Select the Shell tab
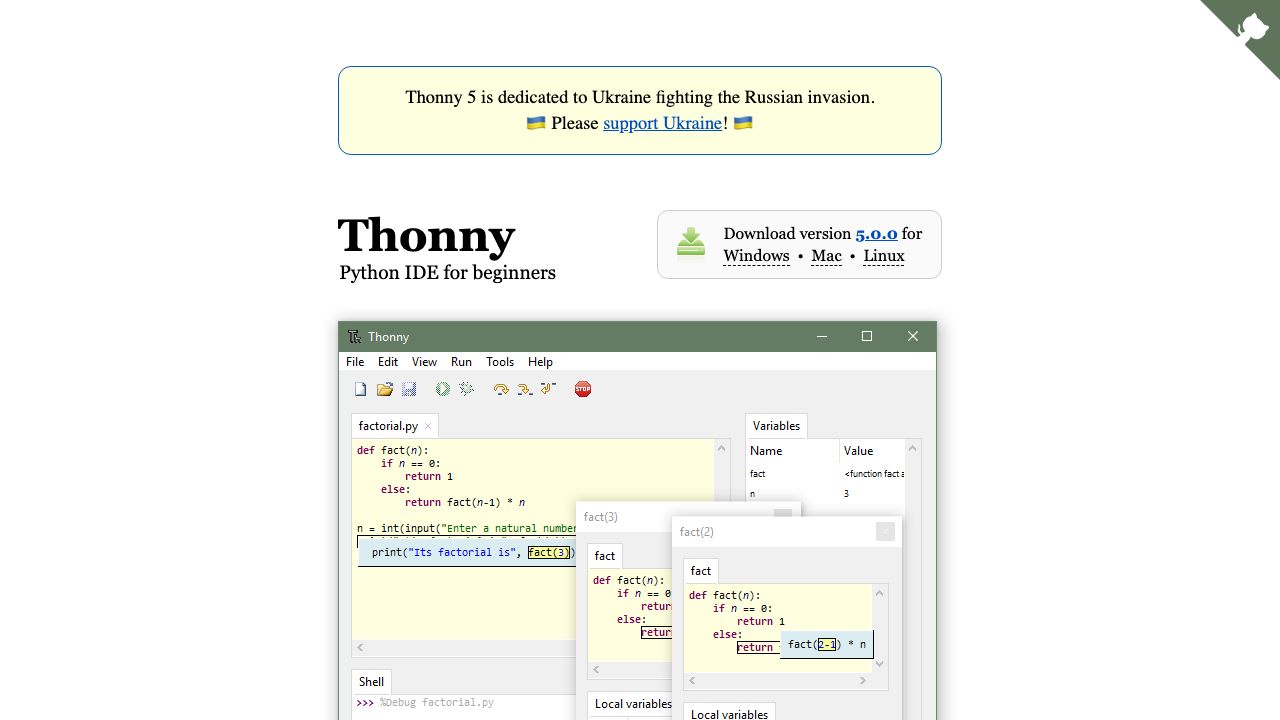 (x=371, y=682)
